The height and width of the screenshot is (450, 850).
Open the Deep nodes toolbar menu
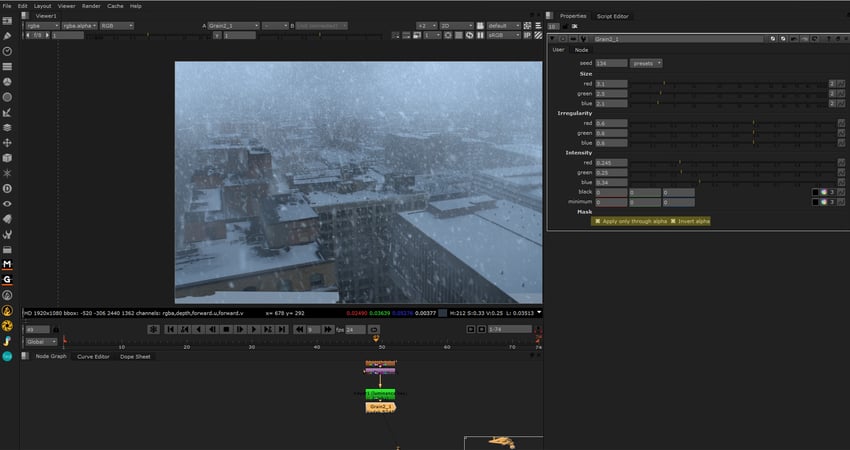point(7,189)
